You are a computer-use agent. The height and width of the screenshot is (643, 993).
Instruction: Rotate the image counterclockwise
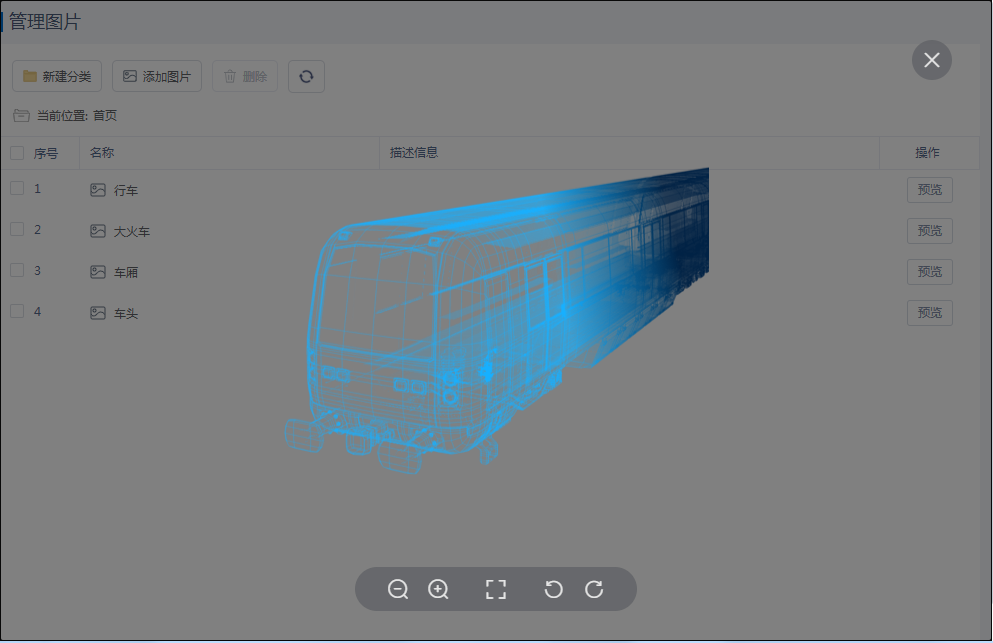[553, 589]
